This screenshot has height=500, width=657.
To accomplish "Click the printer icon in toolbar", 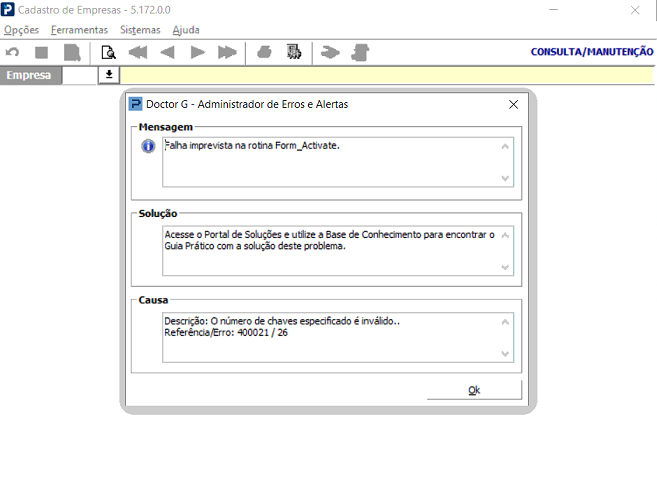I will (x=265, y=52).
